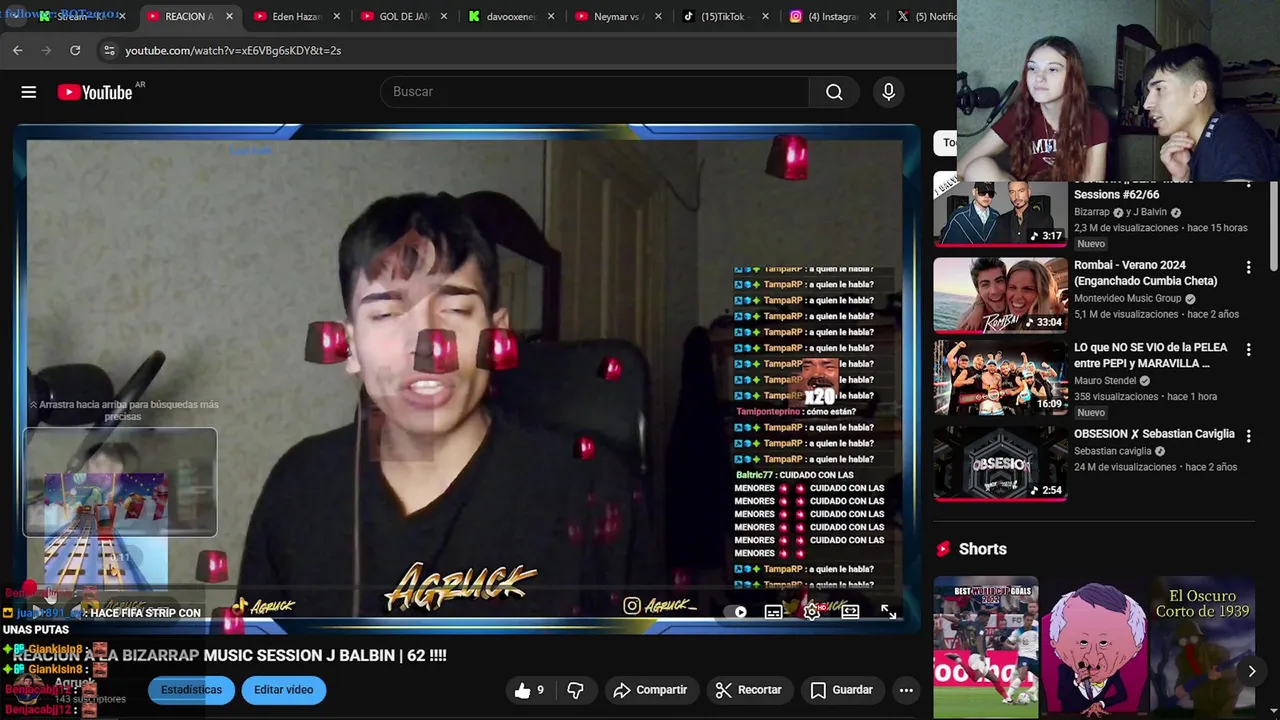Switch to the Eden Hazard tab
The image size is (1280, 720).
297,16
